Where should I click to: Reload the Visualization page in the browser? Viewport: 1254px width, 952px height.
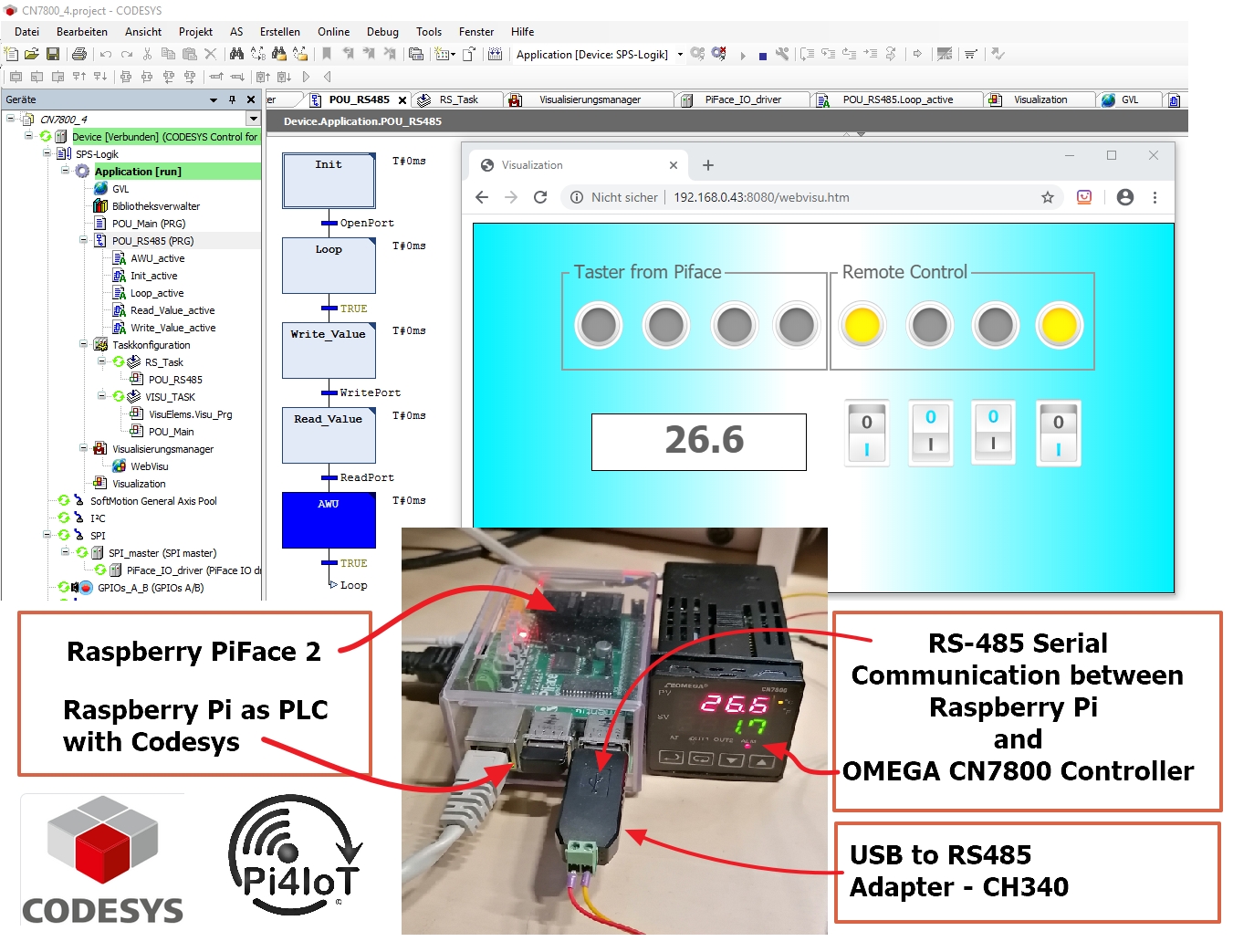click(539, 196)
